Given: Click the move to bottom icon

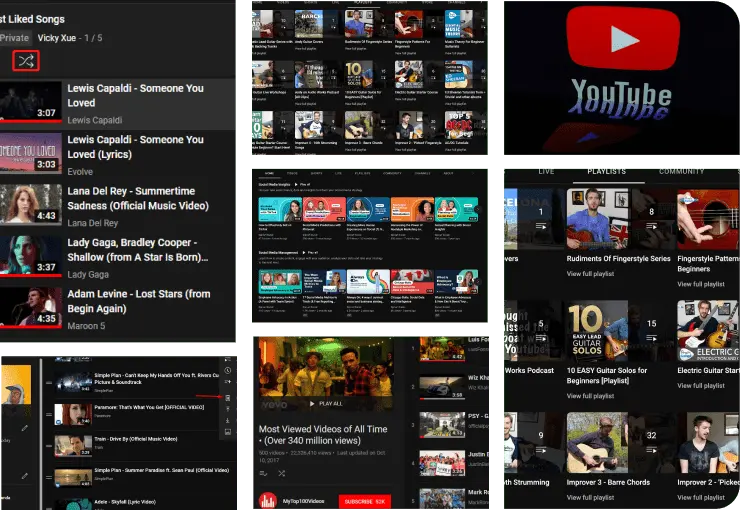Looking at the screenshot, I should (x=227, y=420).
